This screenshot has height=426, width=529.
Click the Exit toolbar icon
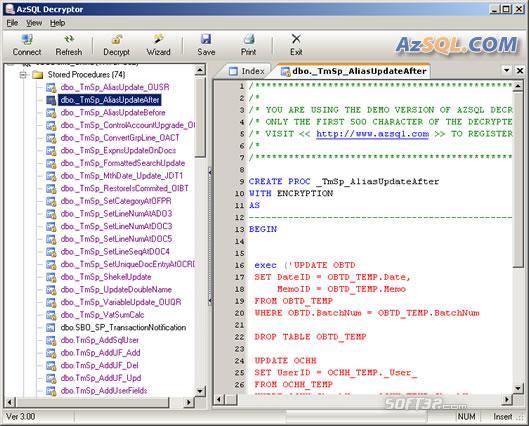pyautogui.click(x=296, y=39)
